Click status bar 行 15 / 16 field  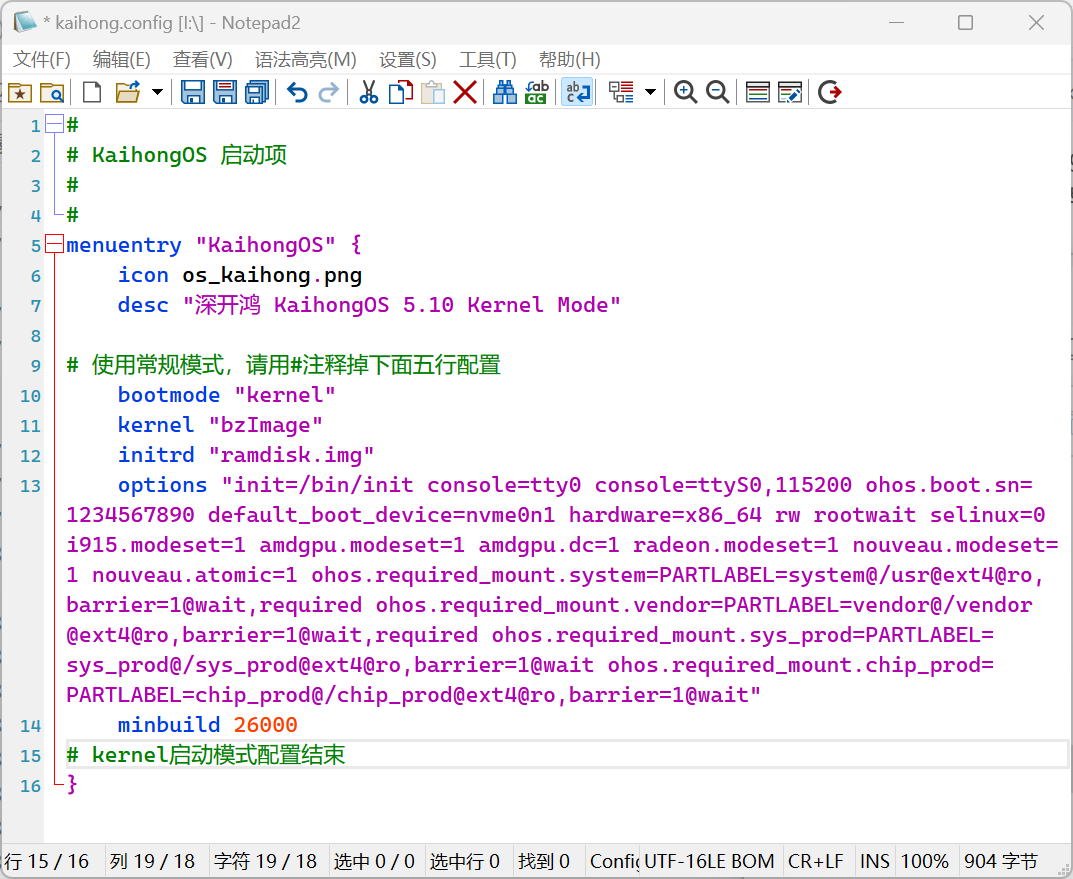[x=52, y=861]
